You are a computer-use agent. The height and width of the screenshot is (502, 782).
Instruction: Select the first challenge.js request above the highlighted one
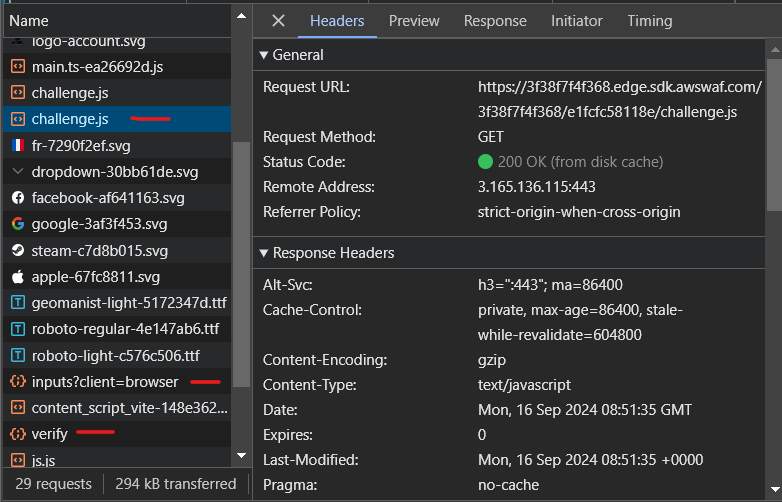117,93
